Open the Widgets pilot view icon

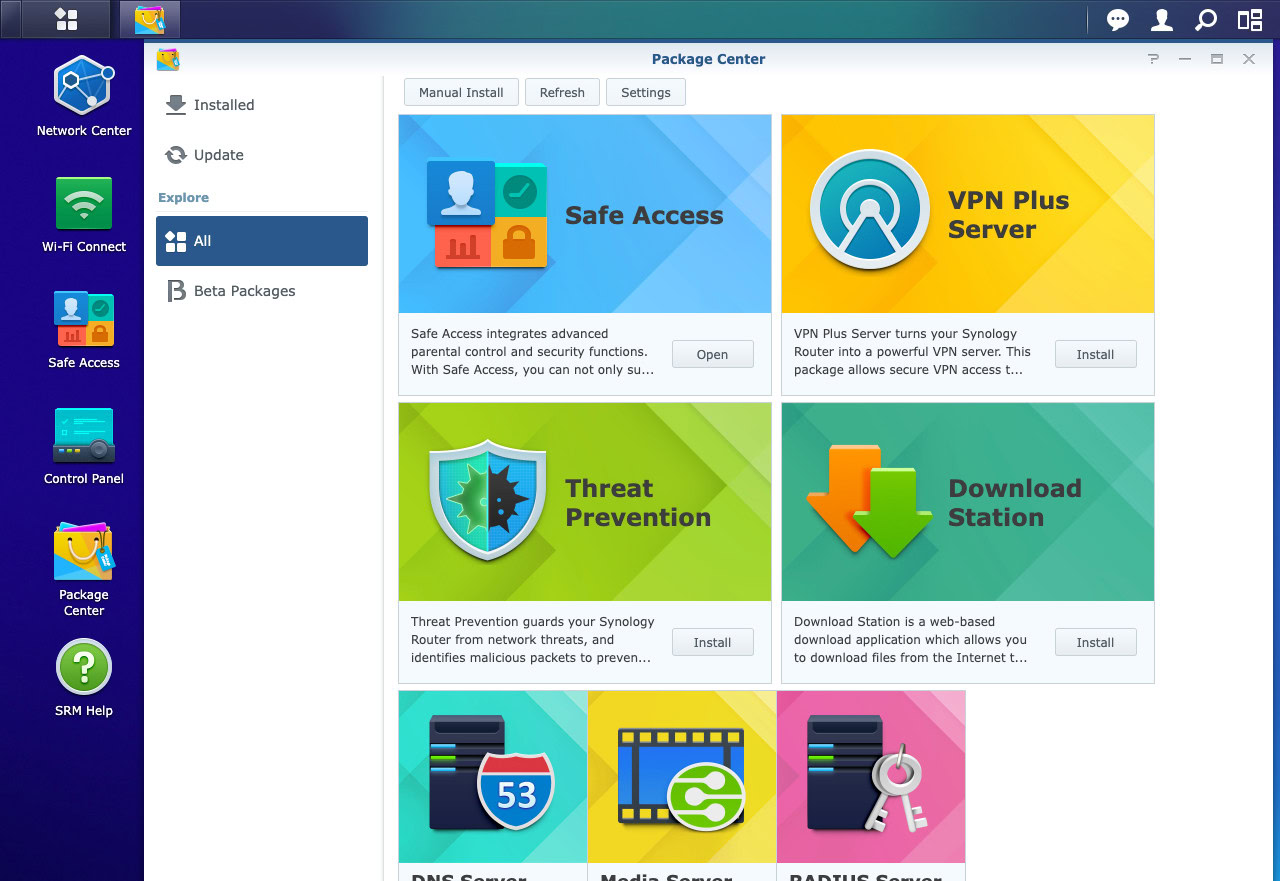click(x=1250, y=19)
